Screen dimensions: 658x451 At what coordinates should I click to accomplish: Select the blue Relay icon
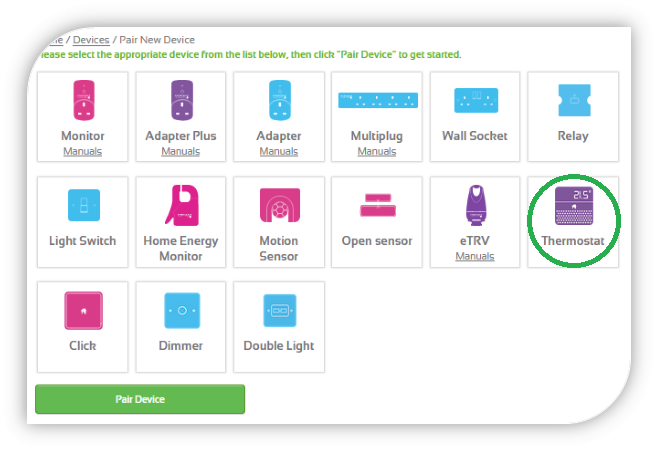[574, 100]
